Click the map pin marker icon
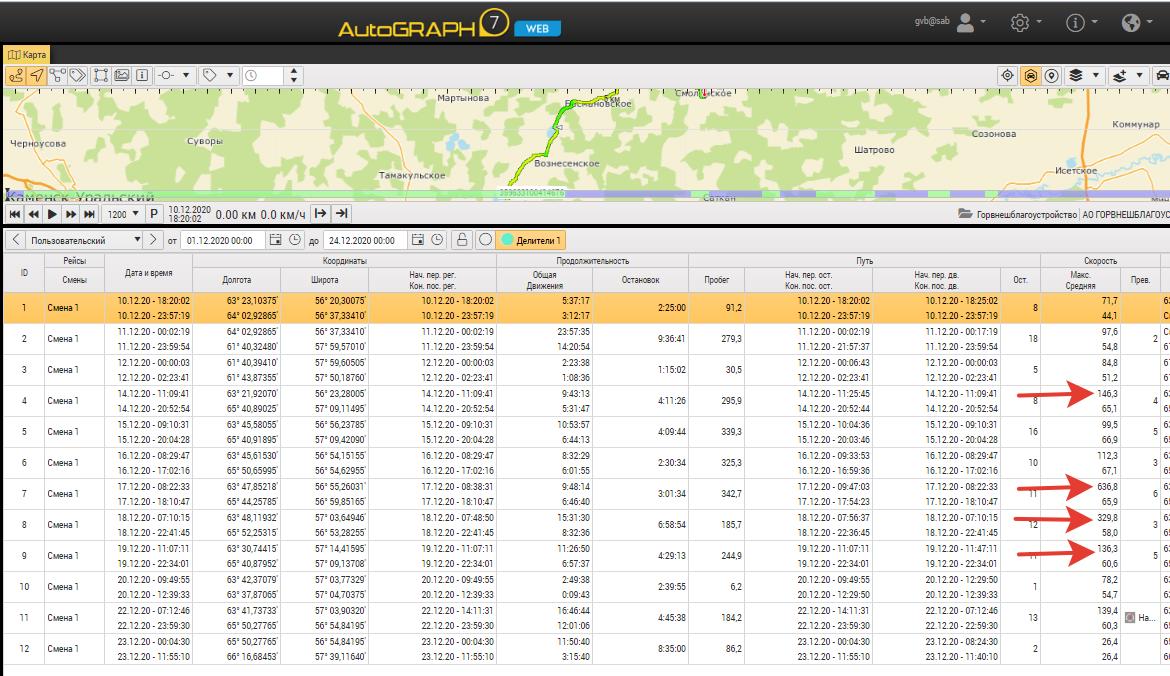Screen dimensions: 1170x676 1052,75
